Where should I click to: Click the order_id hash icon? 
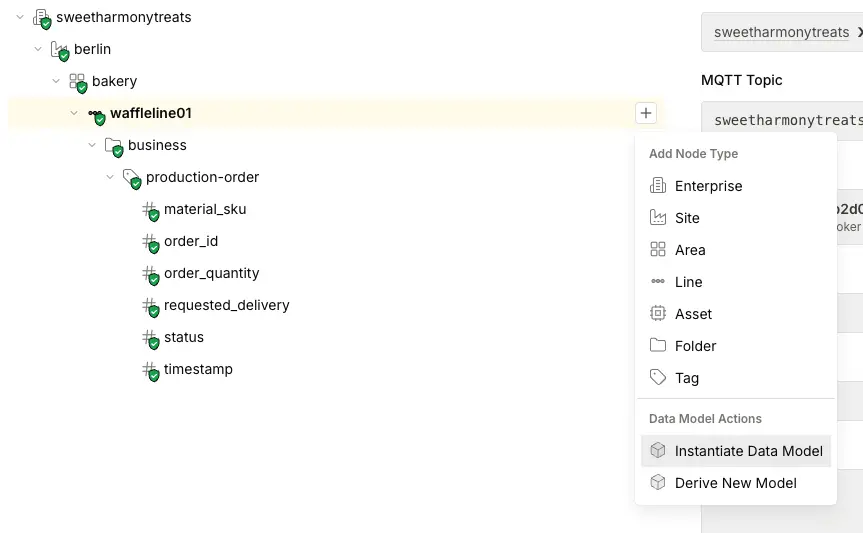(150, 242)
